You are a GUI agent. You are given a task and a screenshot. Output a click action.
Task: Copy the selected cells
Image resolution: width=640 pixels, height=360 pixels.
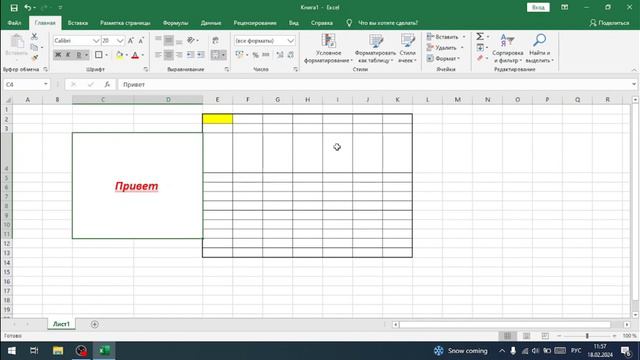tap(34, 47)
